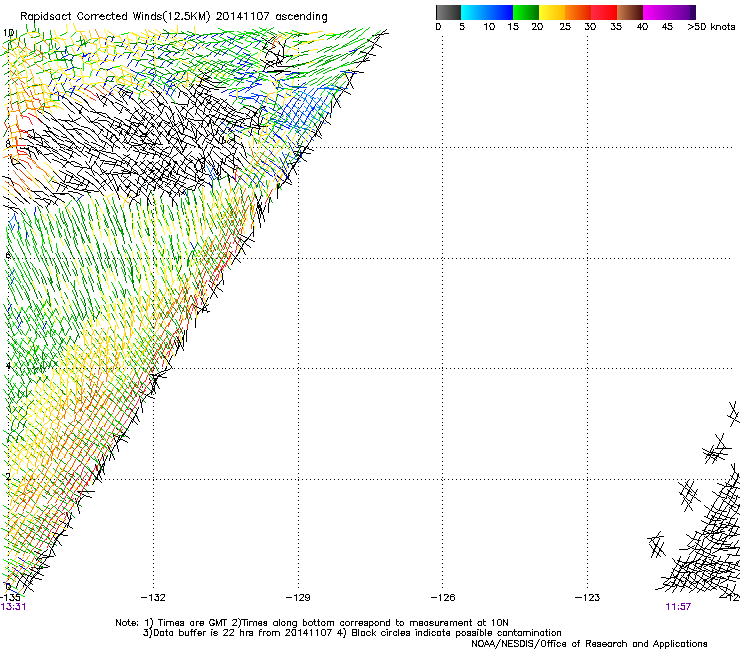Click the yellow 20-25 knots color segment
The width and height of the screenshot is (740, 650).
click(552, 12)
